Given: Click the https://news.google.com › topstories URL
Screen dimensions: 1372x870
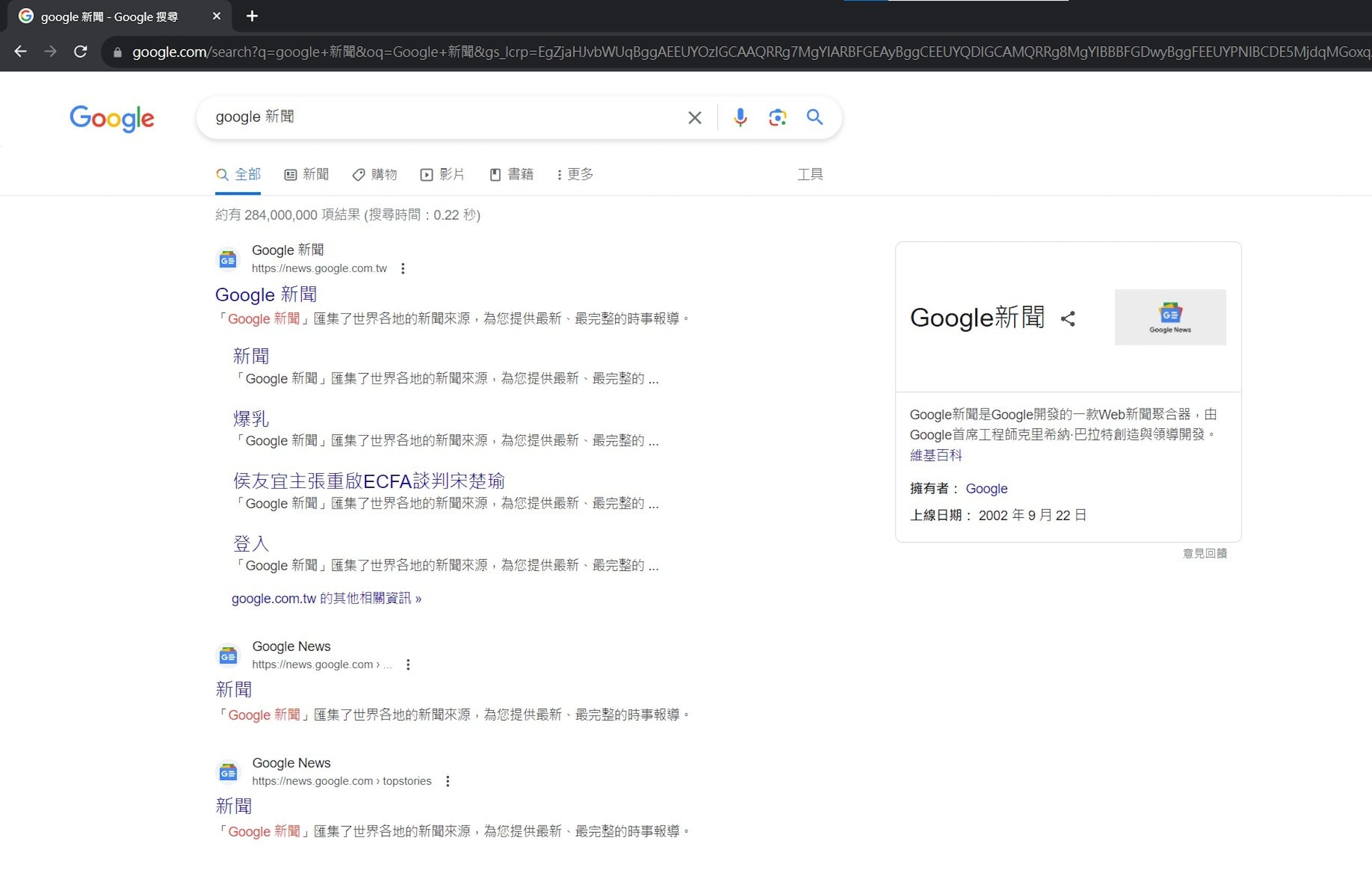Looking at the screenshot, I should (x=342, y=781).
